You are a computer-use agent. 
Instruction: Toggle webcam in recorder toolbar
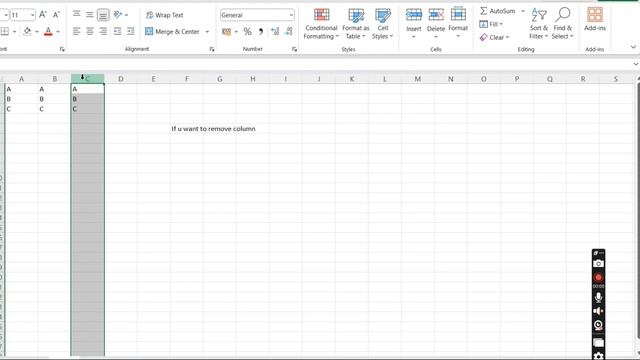pos(598,325)
